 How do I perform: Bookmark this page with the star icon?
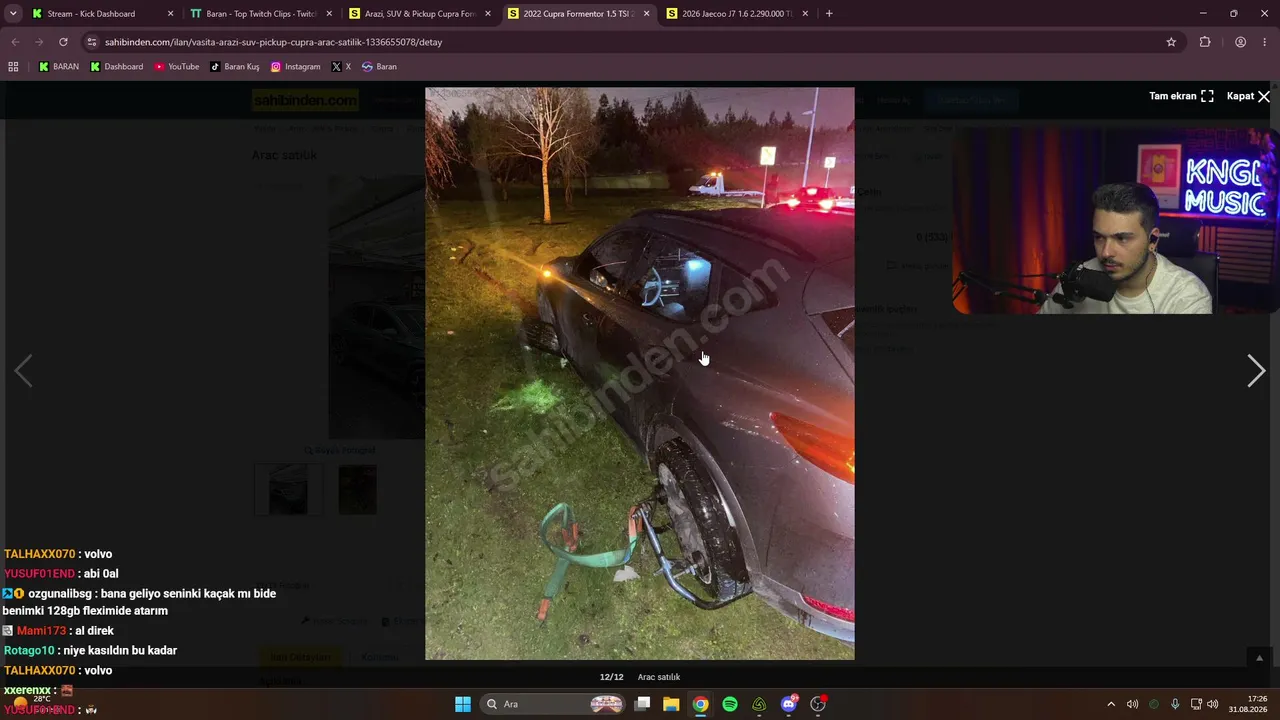point(1171,42)
